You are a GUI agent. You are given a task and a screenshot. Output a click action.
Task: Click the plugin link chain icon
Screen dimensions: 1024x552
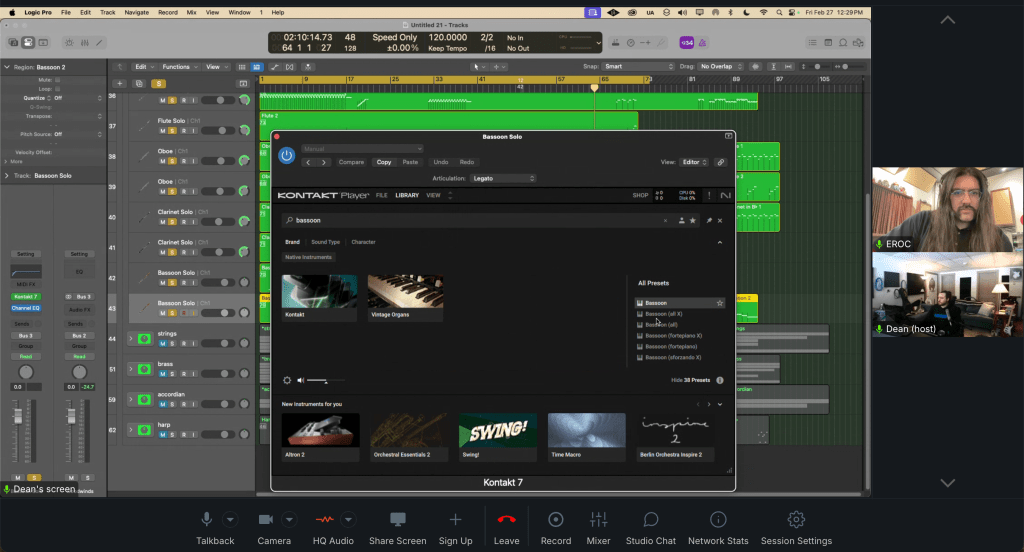[720, 162]
